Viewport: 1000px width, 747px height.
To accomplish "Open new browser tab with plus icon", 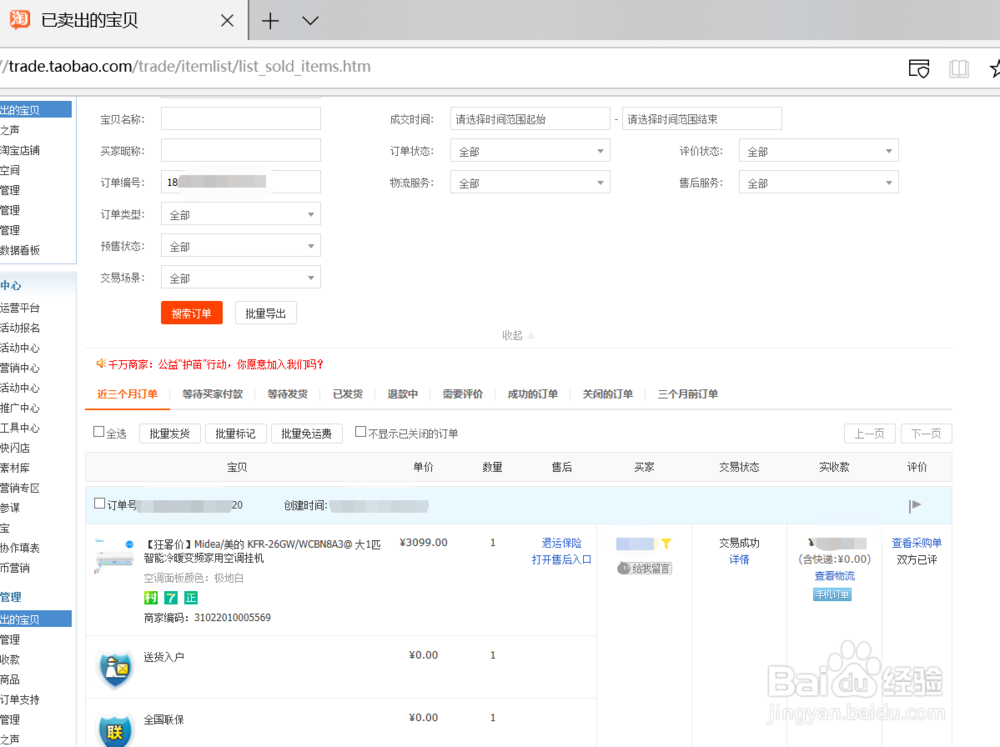I will click(270, 21).
